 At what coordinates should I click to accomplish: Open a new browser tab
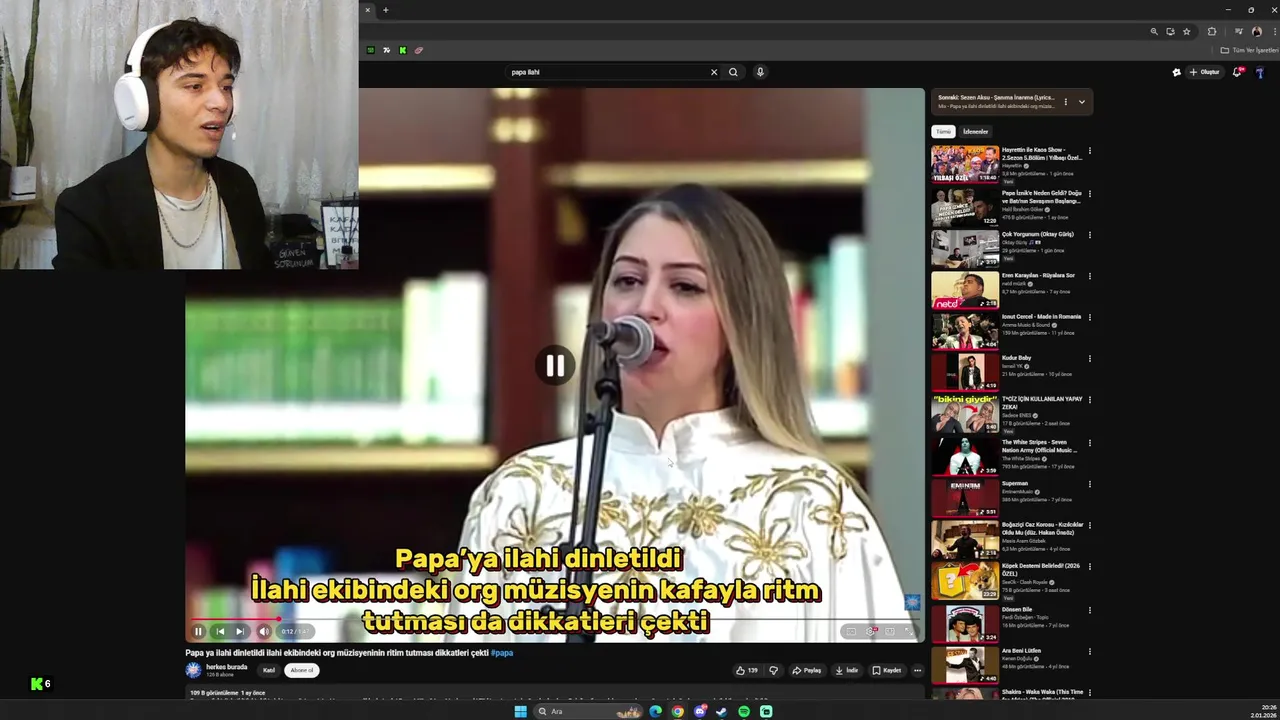click(385, 10)
